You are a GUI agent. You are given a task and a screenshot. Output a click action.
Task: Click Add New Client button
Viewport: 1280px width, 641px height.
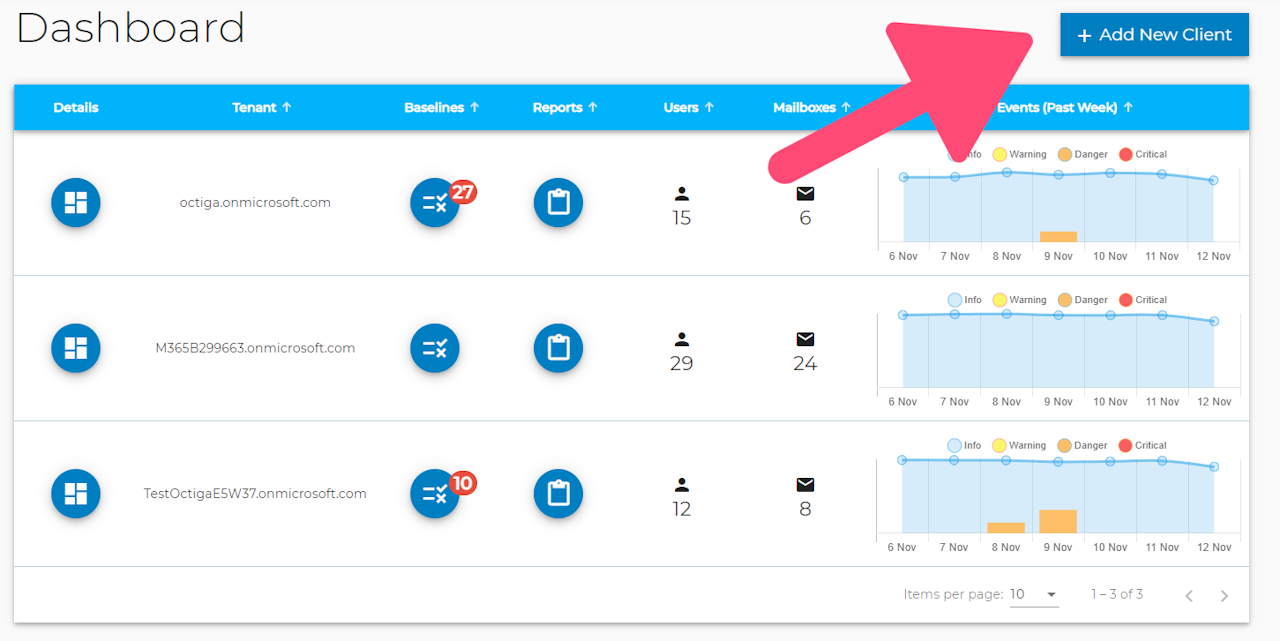point(1154,35)
